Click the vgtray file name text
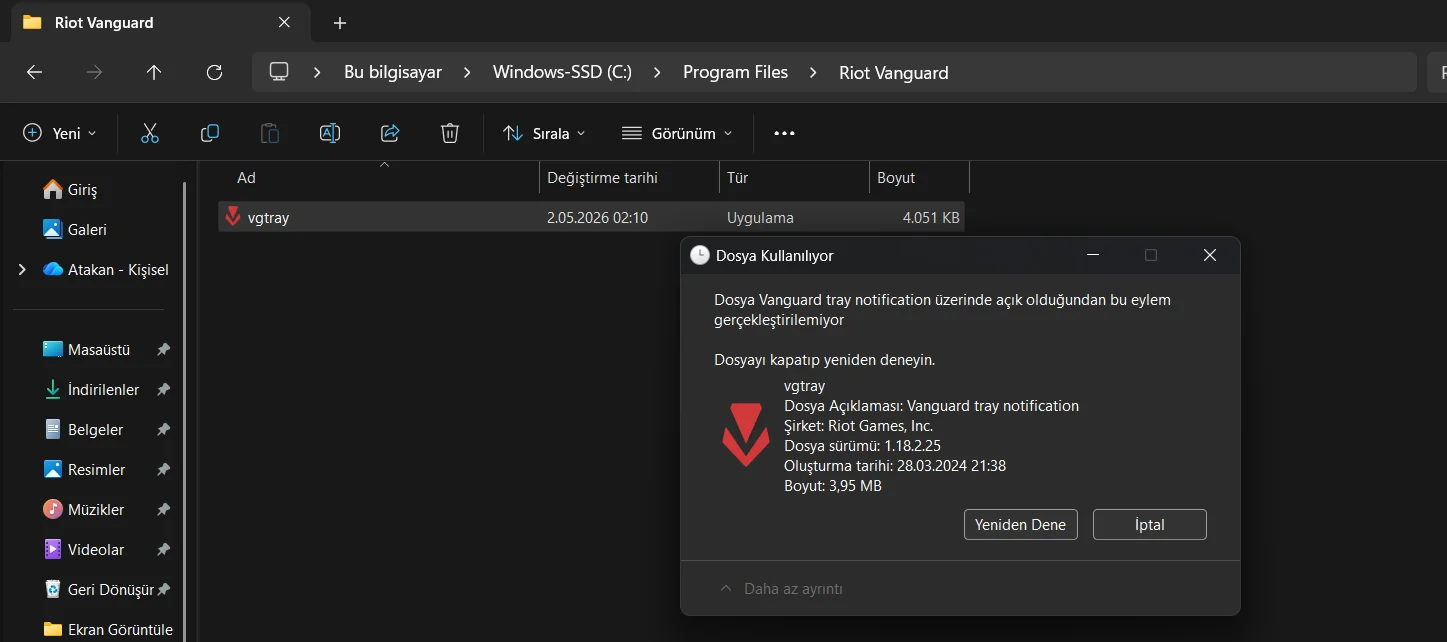 click(x=268, y=217)
